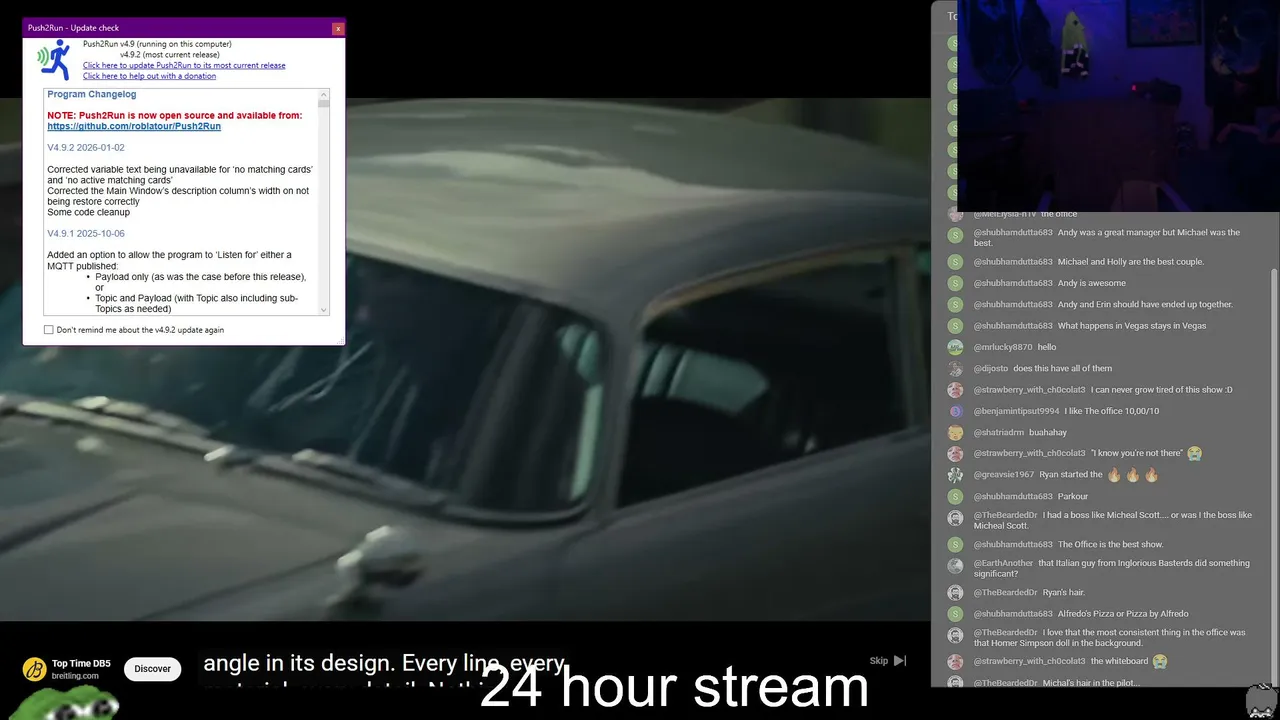Image resolution: width=1280 pixels, height=720 pixels.
Task: Click avatar beside the "Parkour" message
Action: [x=955, y=496]
